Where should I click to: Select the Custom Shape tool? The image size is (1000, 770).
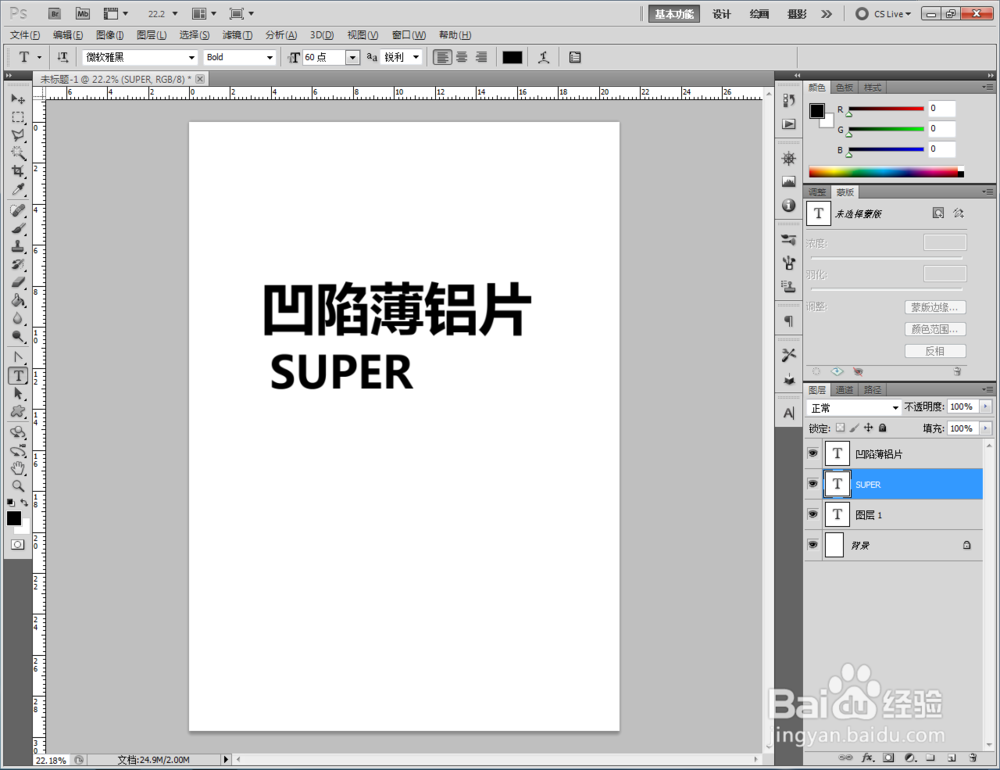(18, 411)
